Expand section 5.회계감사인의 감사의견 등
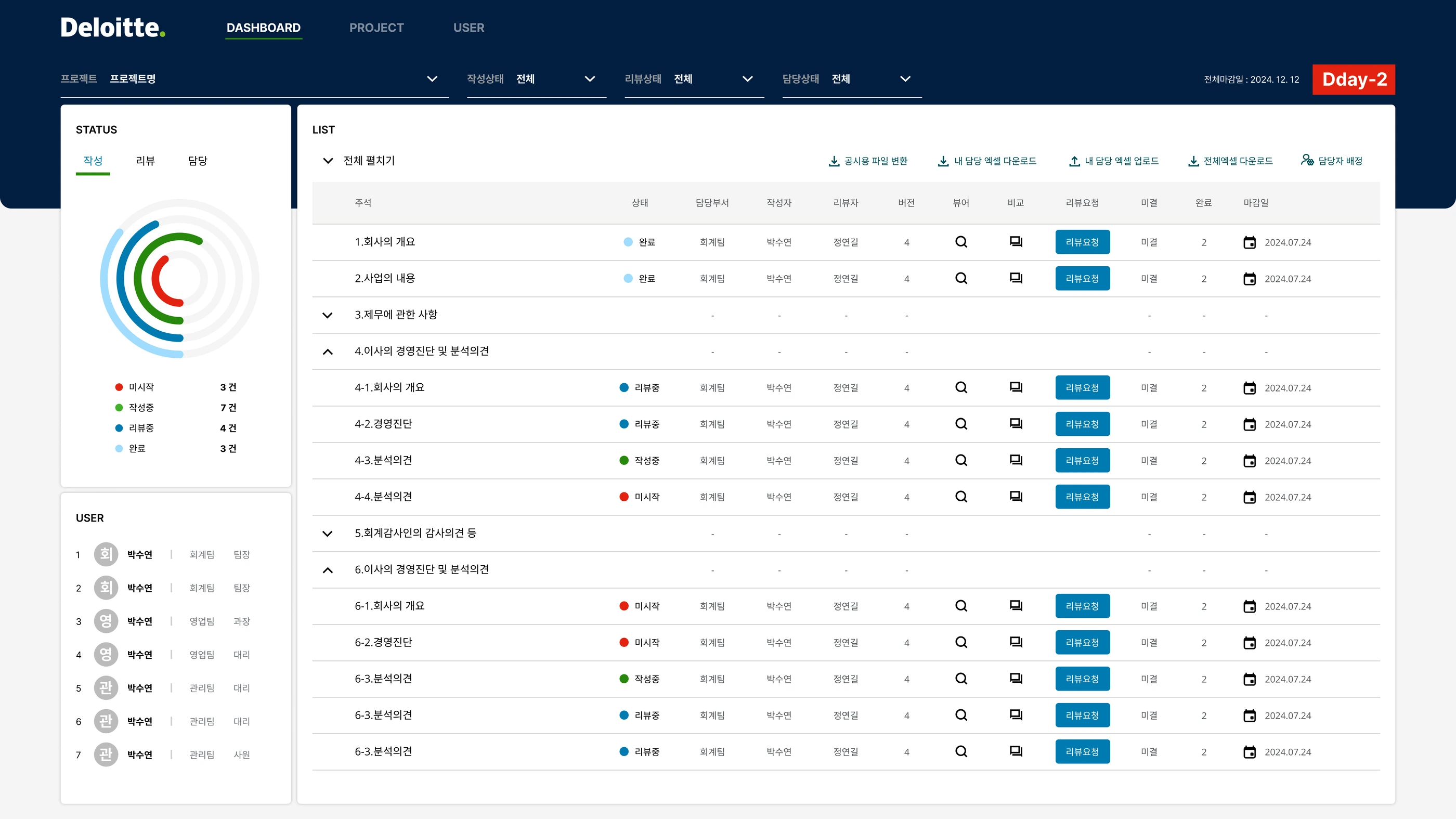Viewport: 1456px width, 819px height. click(327, 534)
